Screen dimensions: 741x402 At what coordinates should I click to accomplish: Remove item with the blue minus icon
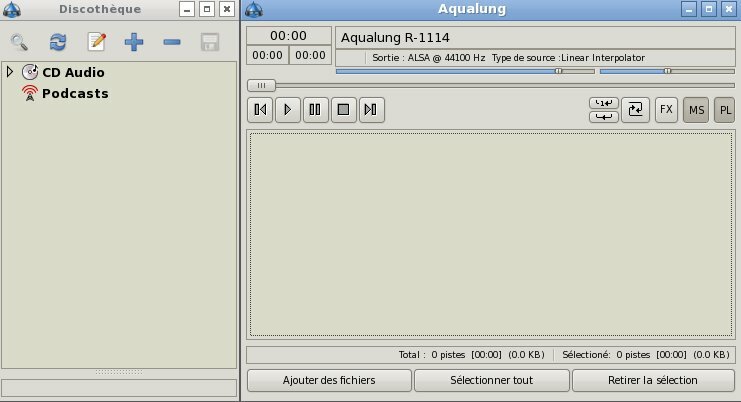(172, 42)
